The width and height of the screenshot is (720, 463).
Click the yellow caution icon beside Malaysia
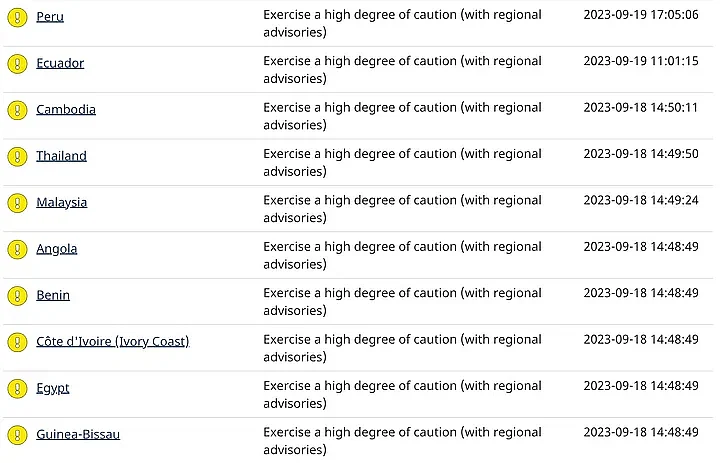[17, 203]
